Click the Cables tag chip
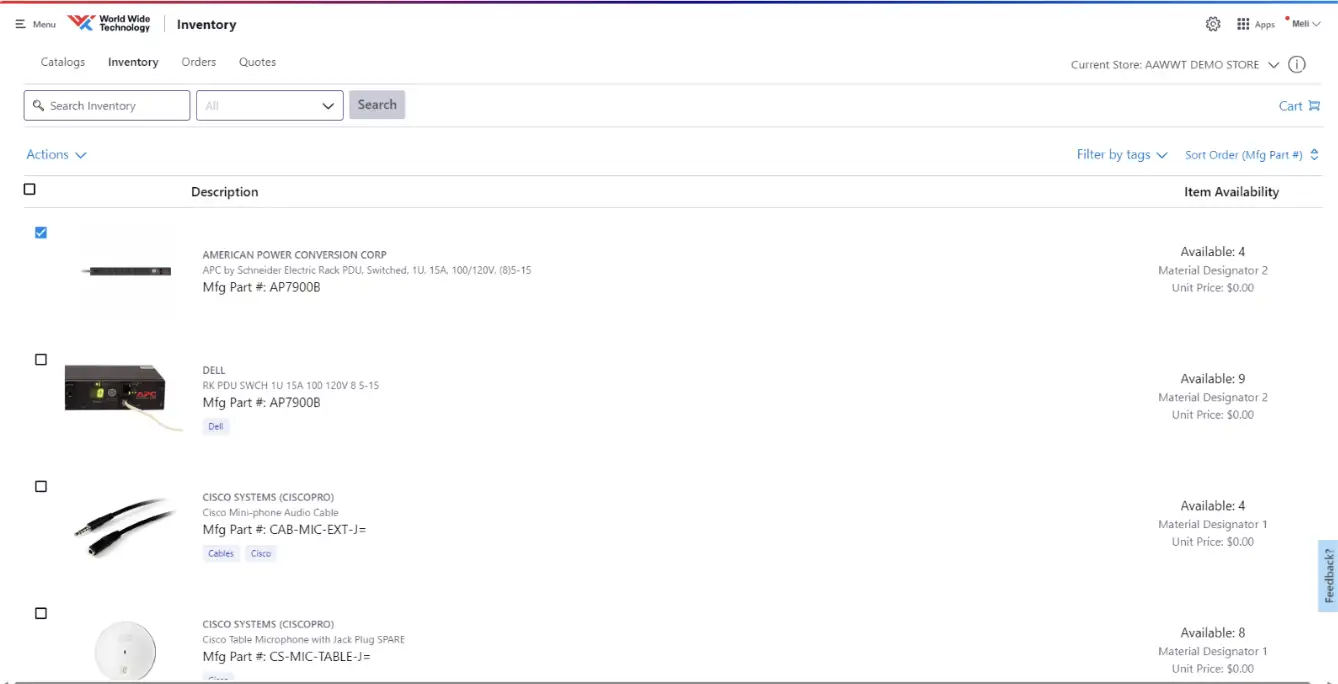Viewport: 1338px width, 684px height. (221, 553)
